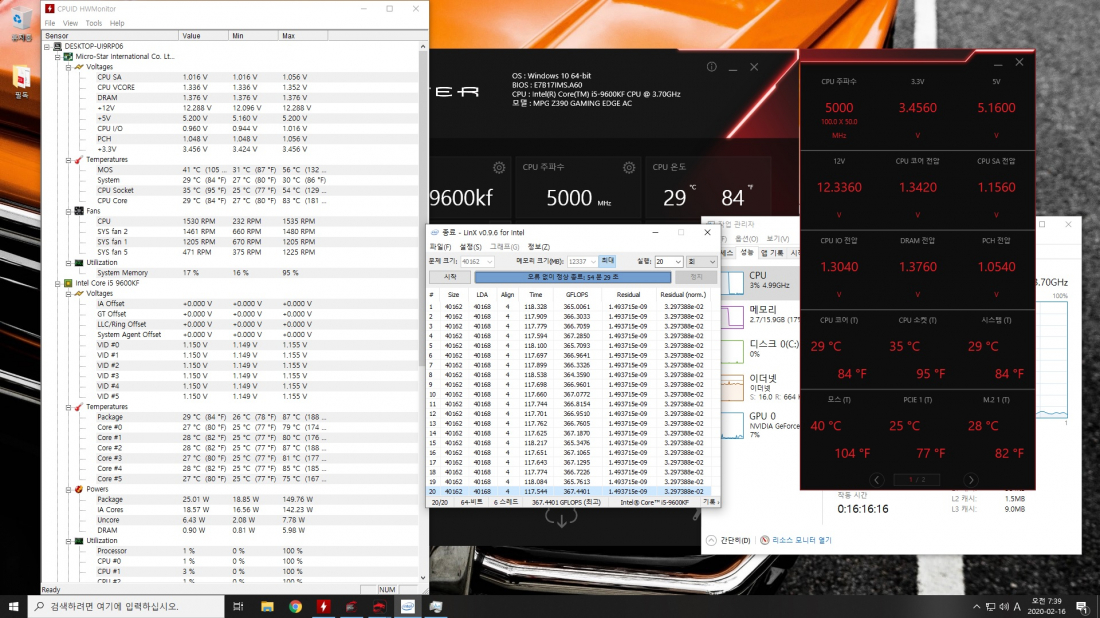This screenshot has width=1100, height=618.
Task: Click the HWMonitor vertical scrollbar down arrow
Action: 423,579
